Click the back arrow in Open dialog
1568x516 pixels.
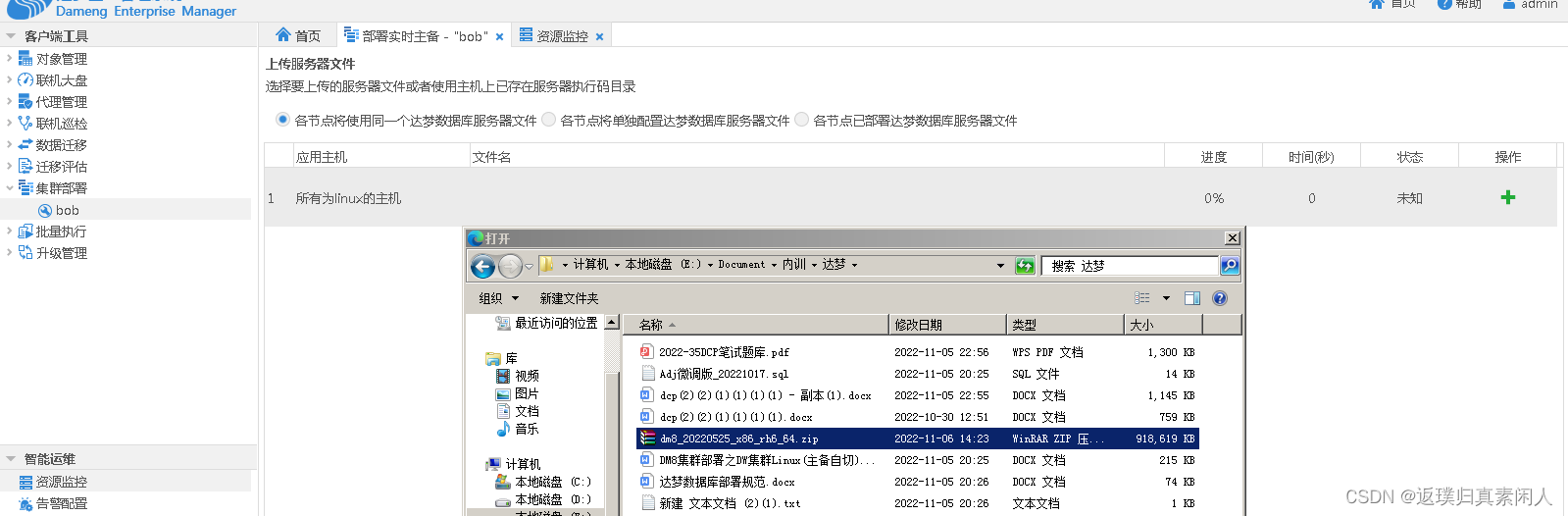pyautogui.click(x=482, y=266)
